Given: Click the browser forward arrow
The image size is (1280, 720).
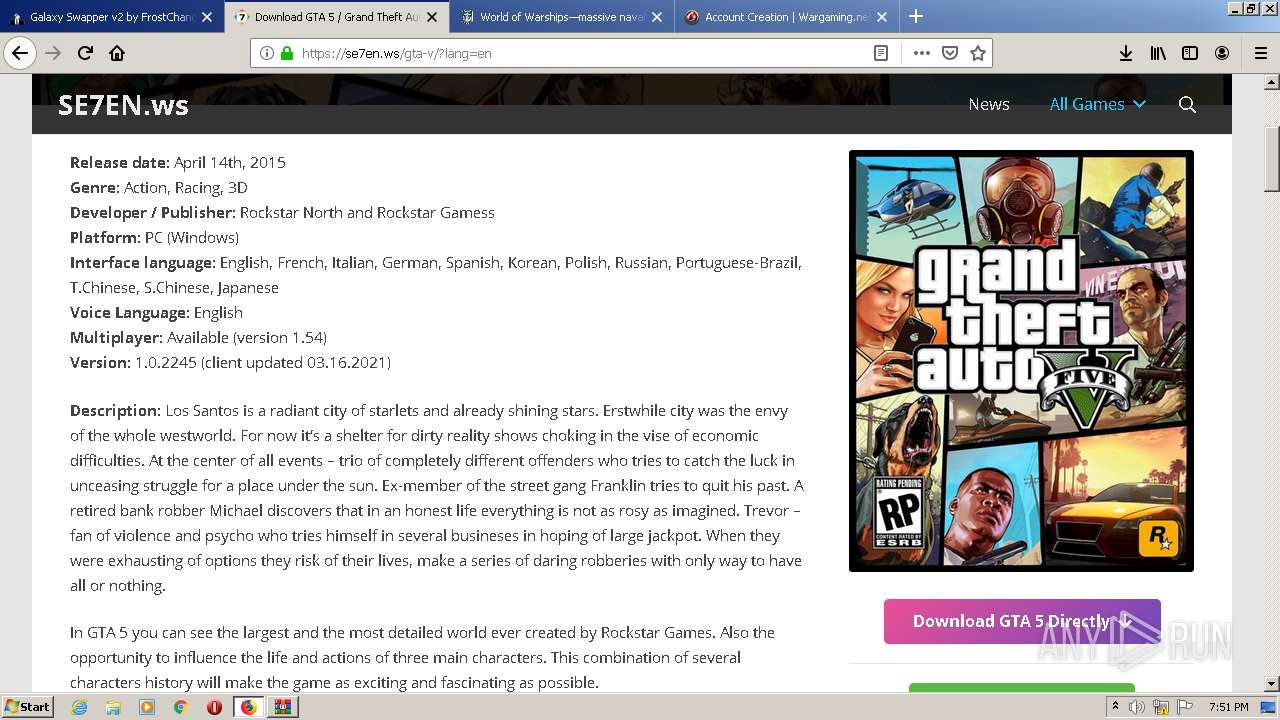Looking at the screenshot, I should [x=54, y=53].
